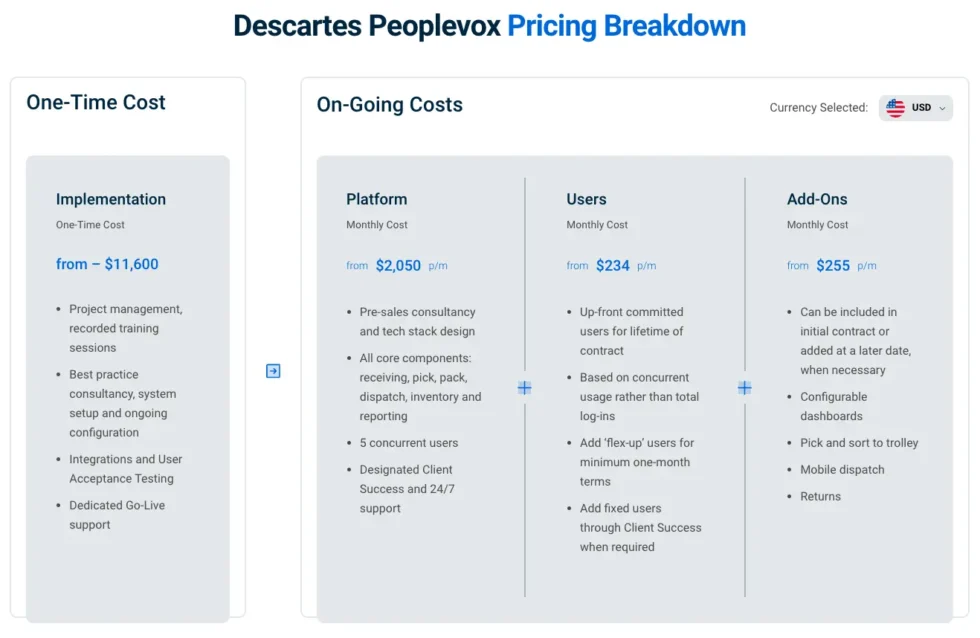Click the 5 concurrent users bullet point
The image size is (980, 638).
click(407, 442)
